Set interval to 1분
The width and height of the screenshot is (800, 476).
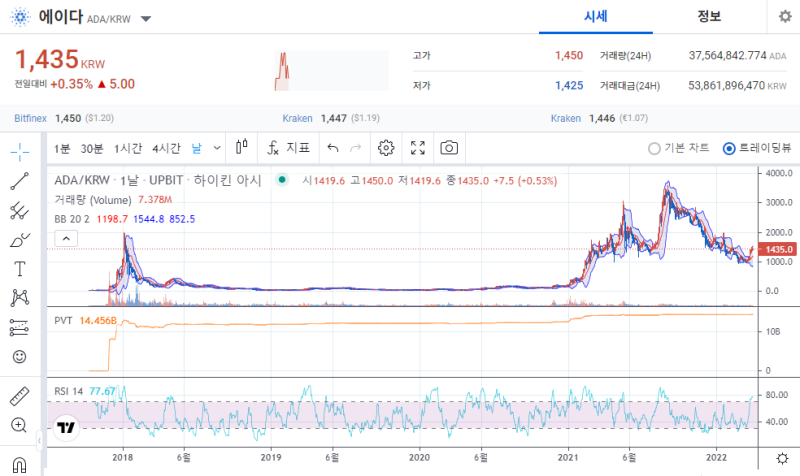pos(62,148)
